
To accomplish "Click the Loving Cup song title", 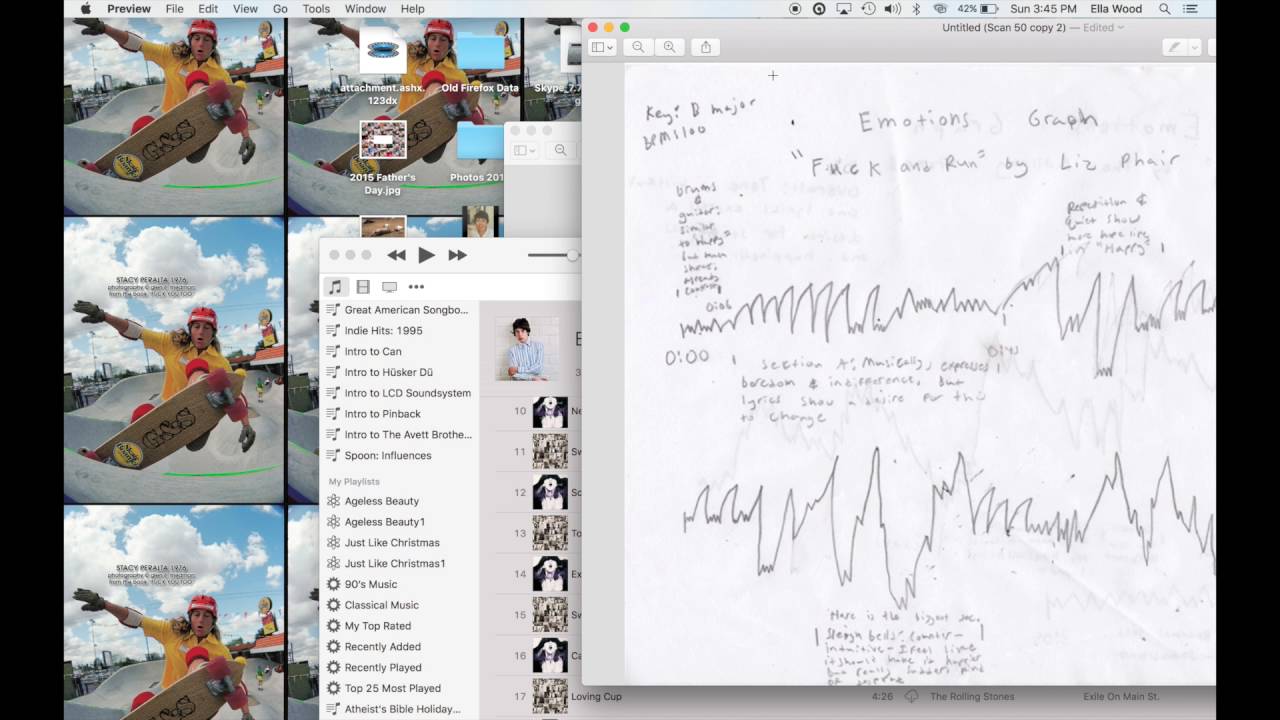I will tap(596, 696).
